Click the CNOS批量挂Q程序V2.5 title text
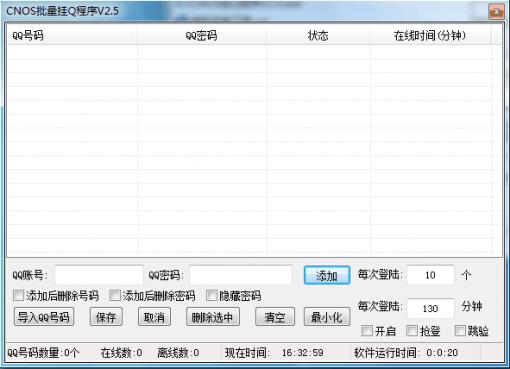The image size is (510, 369). click(62, 11)
